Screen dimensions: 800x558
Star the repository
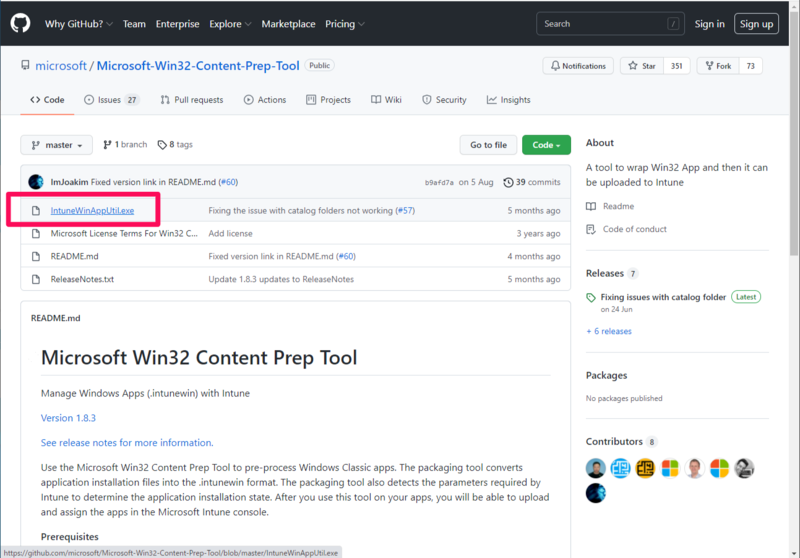[642, 66]
